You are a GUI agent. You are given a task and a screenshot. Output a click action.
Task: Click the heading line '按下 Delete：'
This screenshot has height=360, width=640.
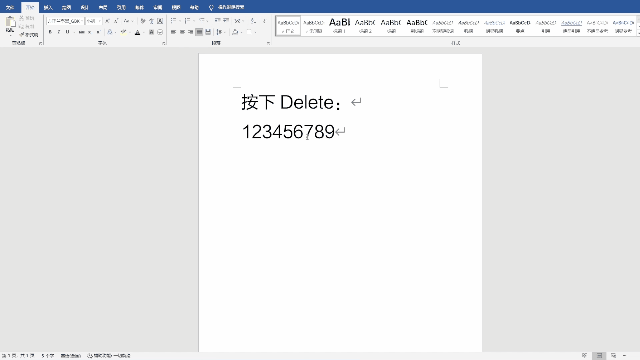click(x=292, y=102)
